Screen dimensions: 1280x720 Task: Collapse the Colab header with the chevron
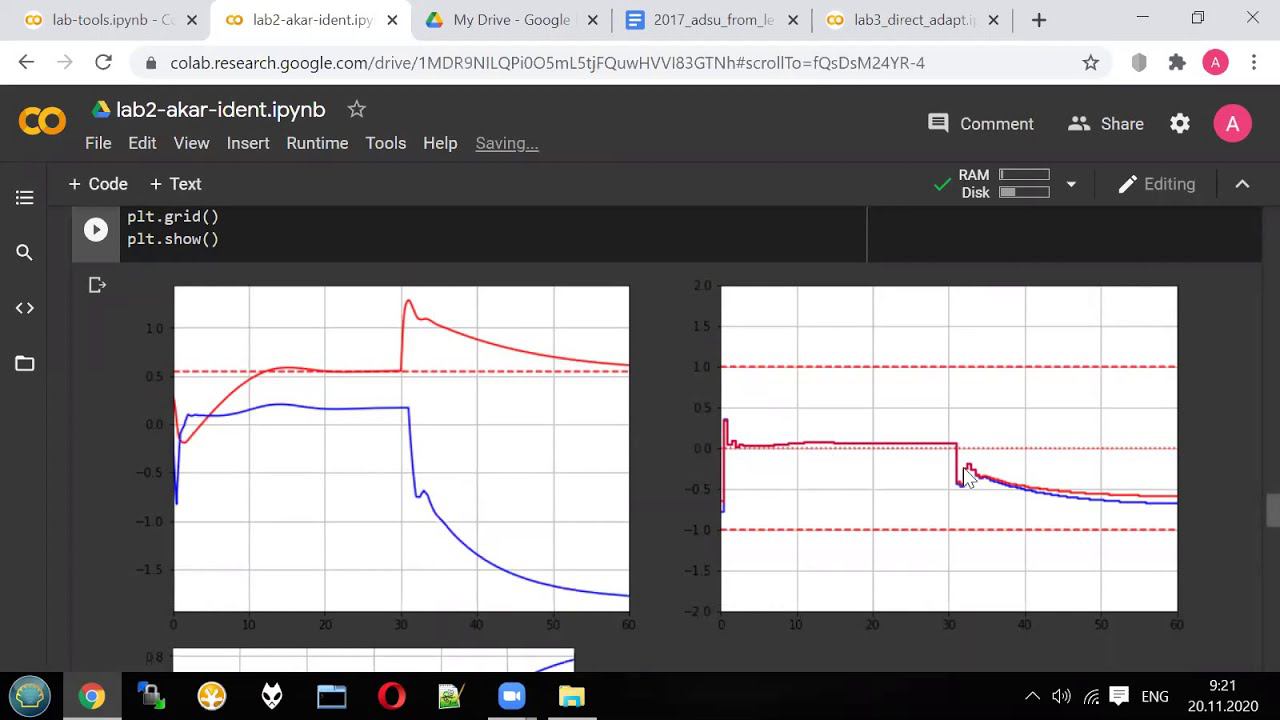[x=1242, y=184]
